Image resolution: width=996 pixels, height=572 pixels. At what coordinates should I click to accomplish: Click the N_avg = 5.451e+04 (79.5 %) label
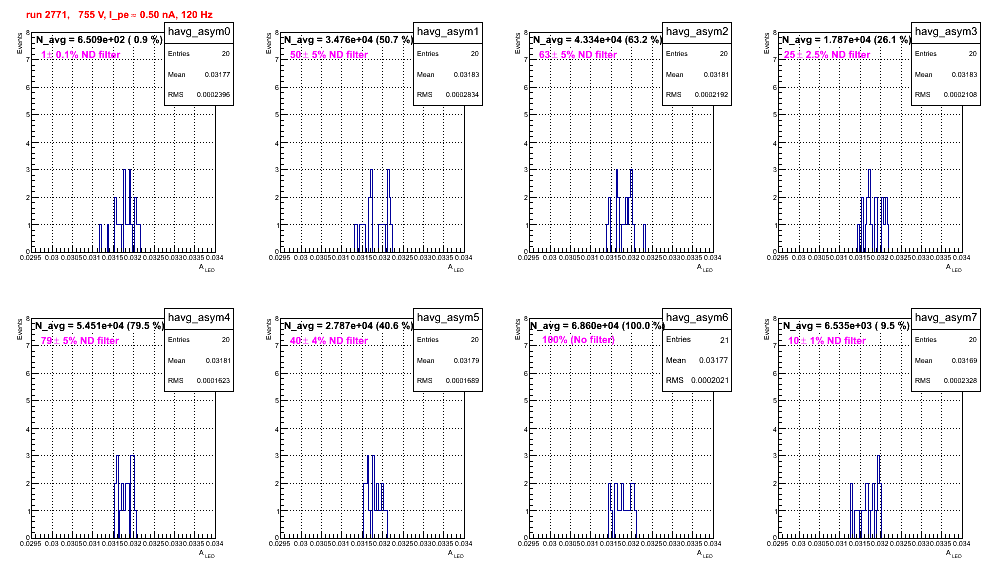click(x=99, y=325)
